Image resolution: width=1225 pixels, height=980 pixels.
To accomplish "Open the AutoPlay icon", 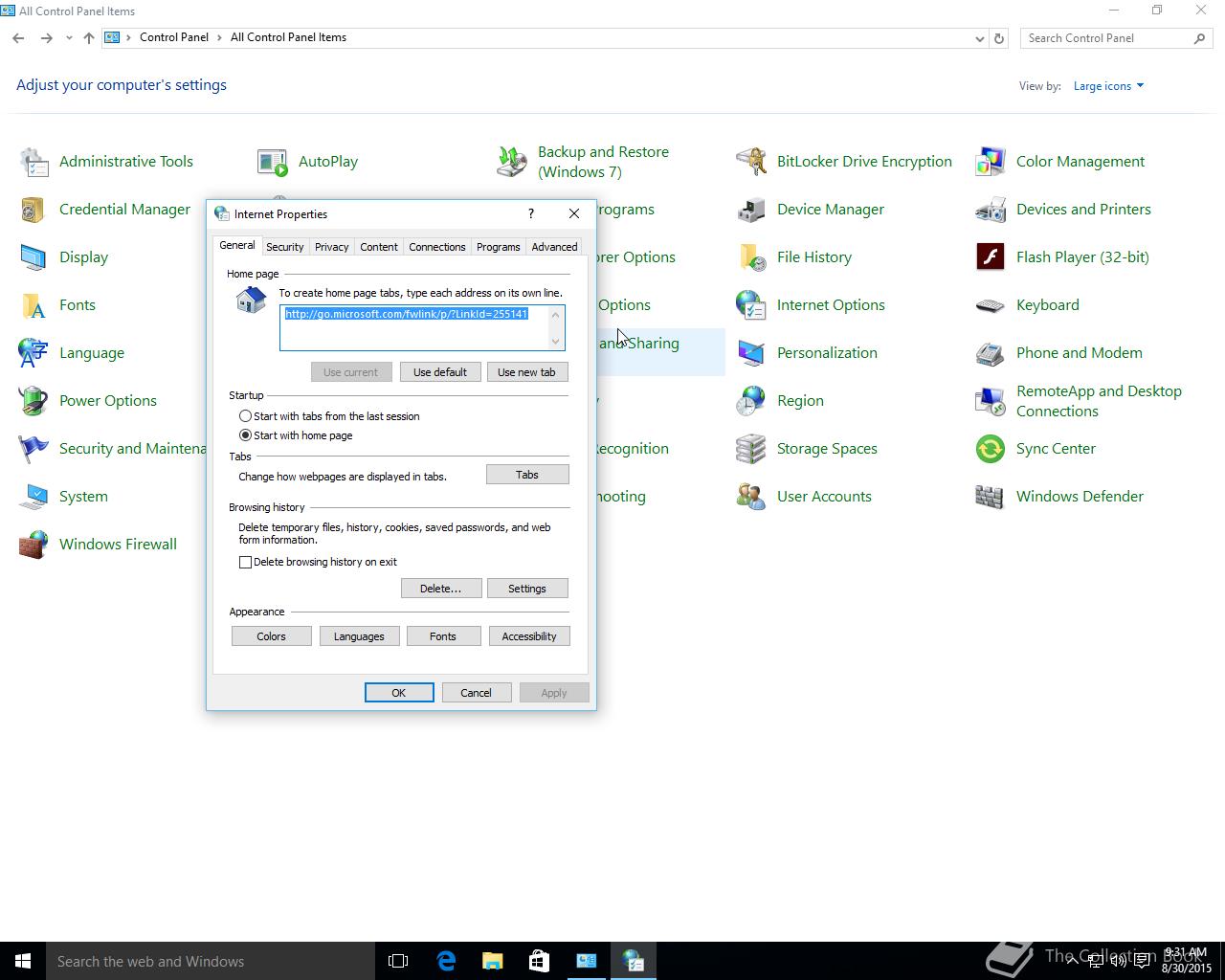I will pyautogui.click(x=273, y=162).
